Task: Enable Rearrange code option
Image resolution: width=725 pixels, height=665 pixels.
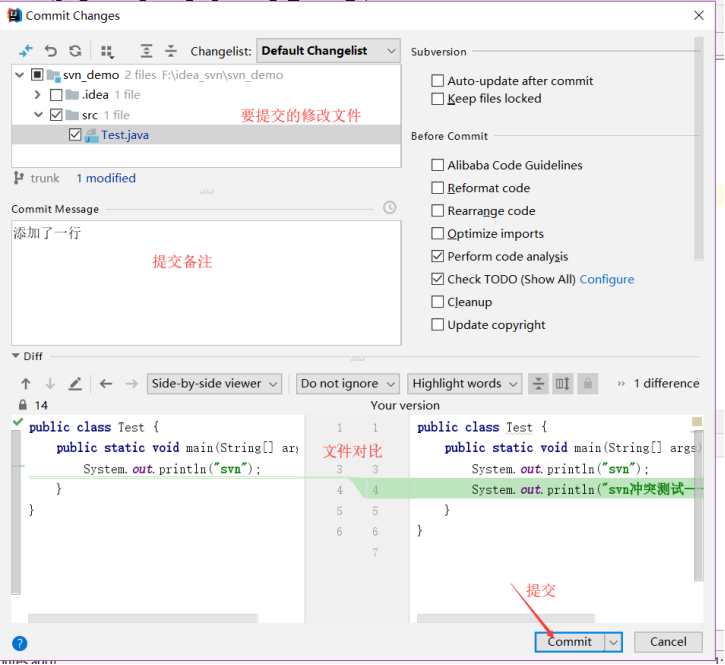Action: 437,211
